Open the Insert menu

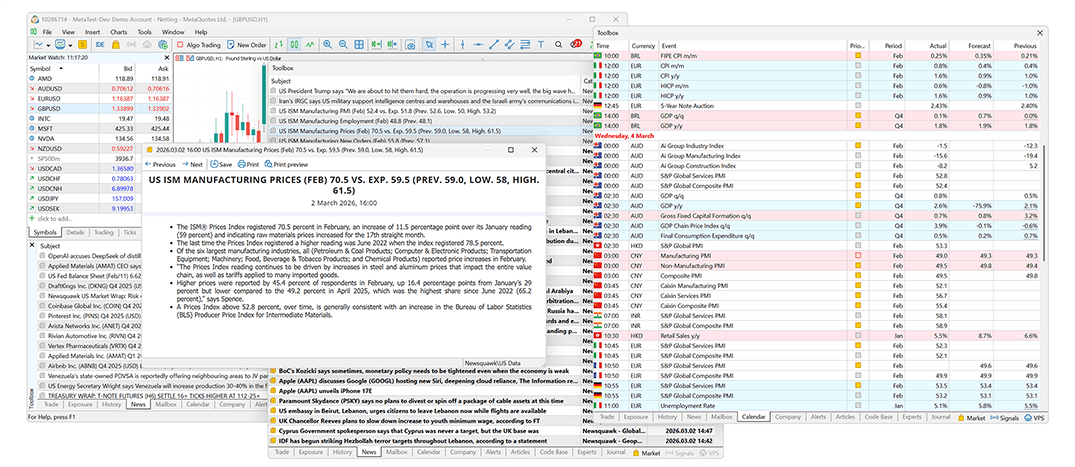92,32
